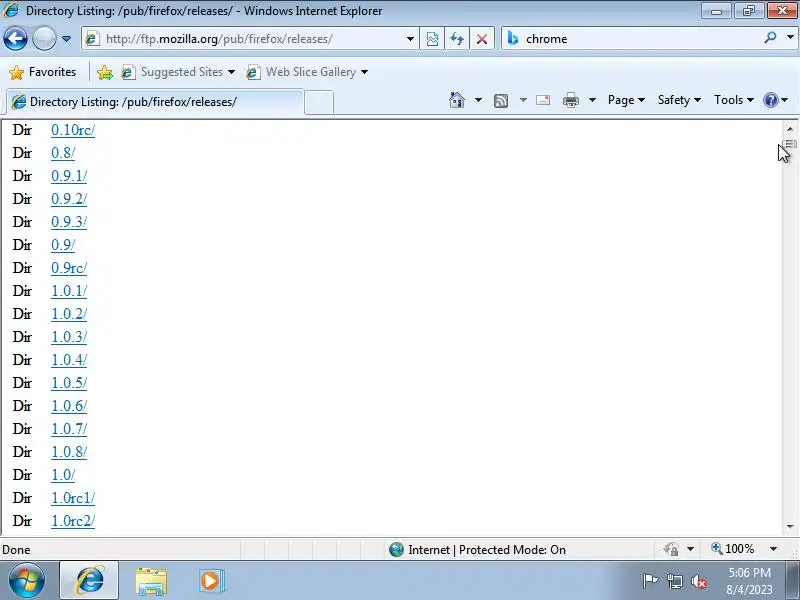Click the red Stop loading icon

(x=481, y=39)
